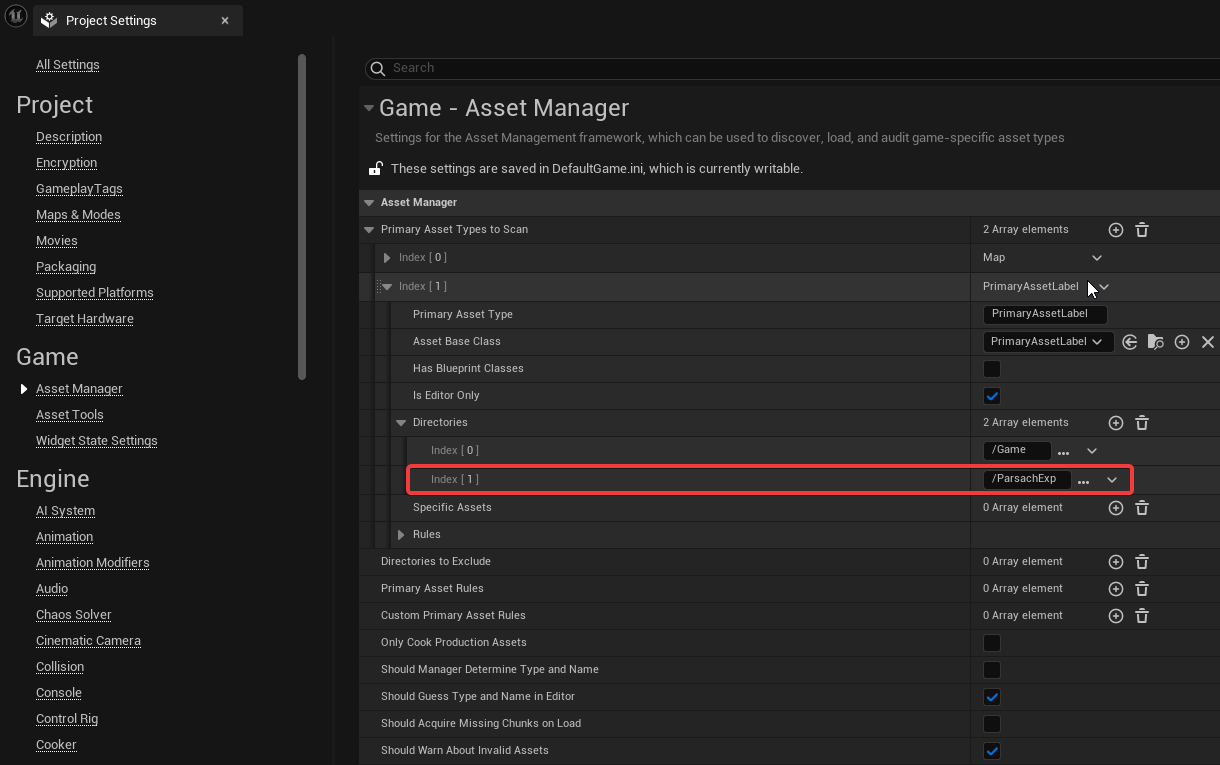Go to Packaging settings
The height and width of the screenshot is (765, 1220).
click(x=66, y=267)
